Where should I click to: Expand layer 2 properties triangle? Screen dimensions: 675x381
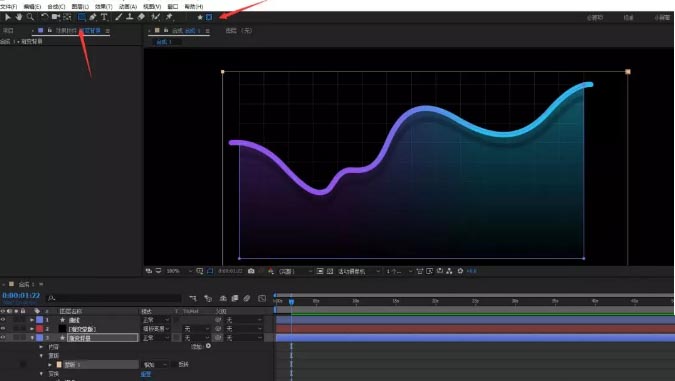tap(31, 328)
